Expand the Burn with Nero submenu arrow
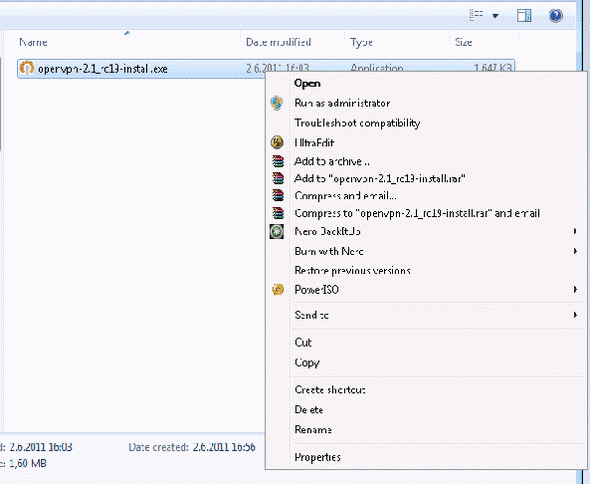590x484 pixels. (x=575, y=251)
